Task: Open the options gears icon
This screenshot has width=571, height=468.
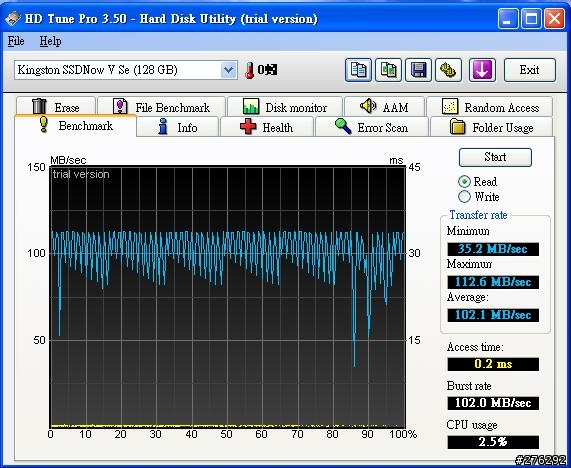Action: coord(448,70)
